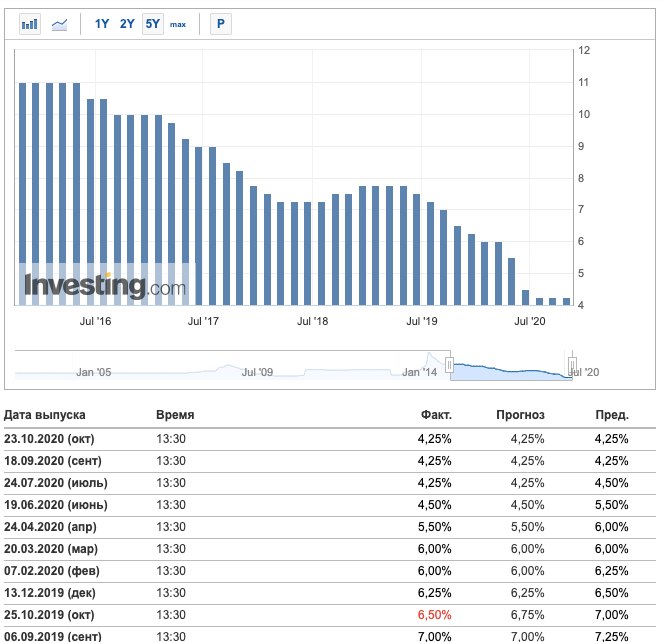Switch to line chart view icon
Viewport: 666px width, 642px height.
click(x=59, y=24)
